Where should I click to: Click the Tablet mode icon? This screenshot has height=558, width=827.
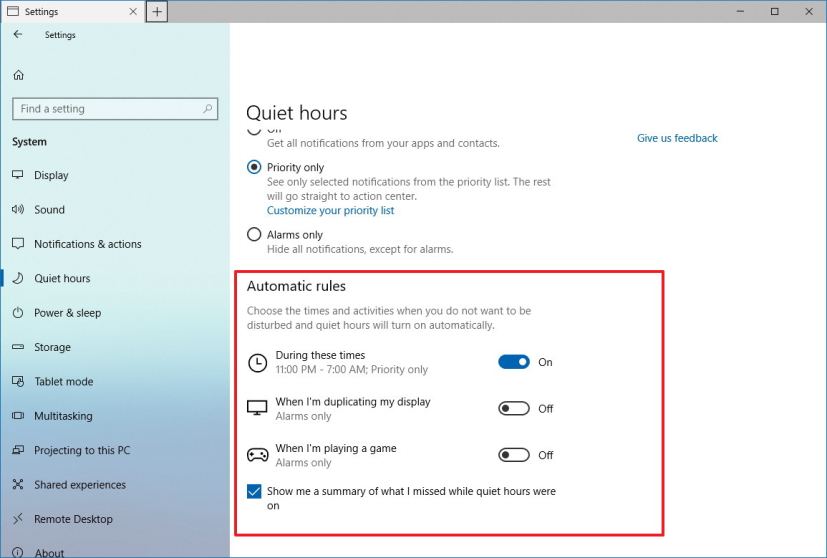18,381
